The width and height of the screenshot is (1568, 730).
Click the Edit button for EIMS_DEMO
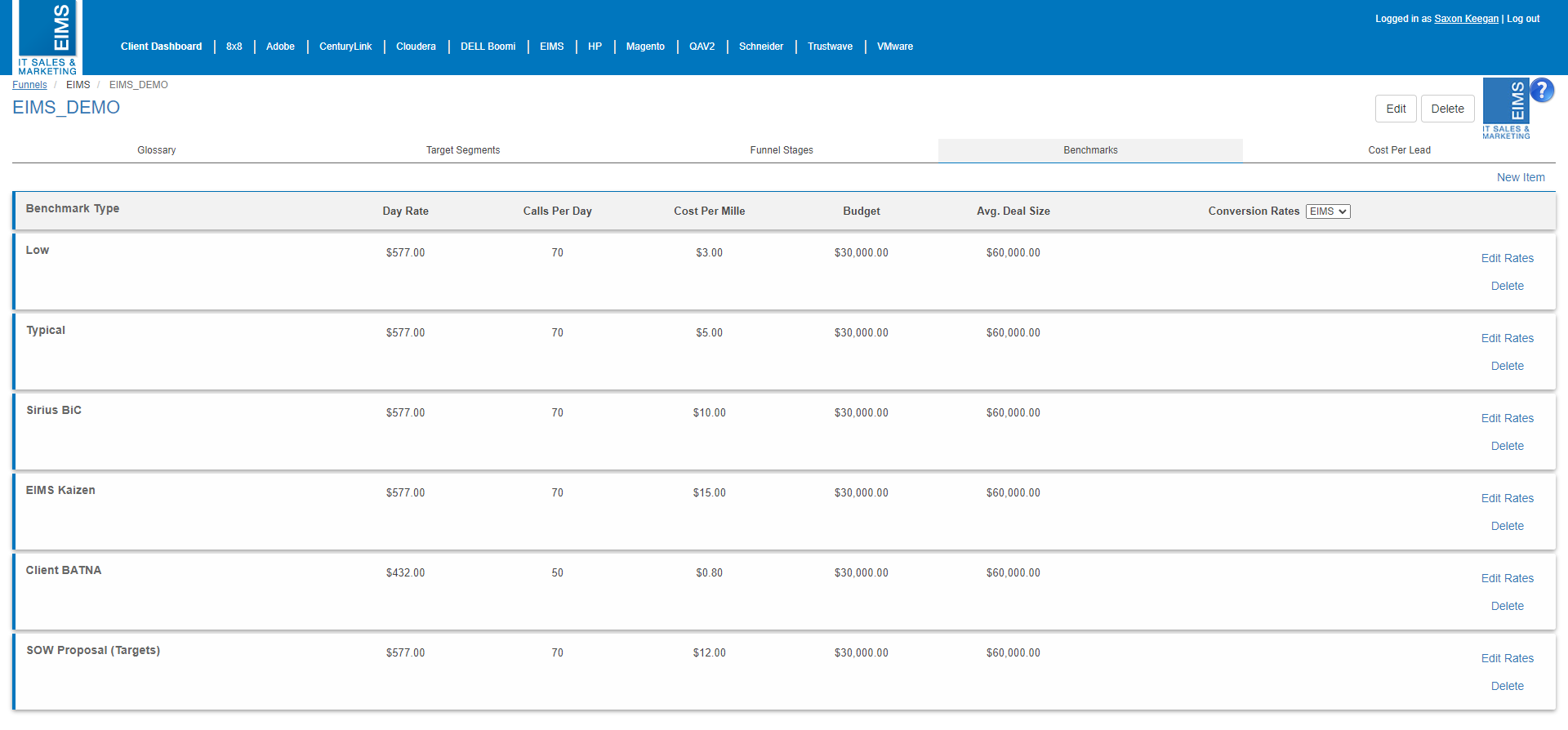[x=1396, y=109]
